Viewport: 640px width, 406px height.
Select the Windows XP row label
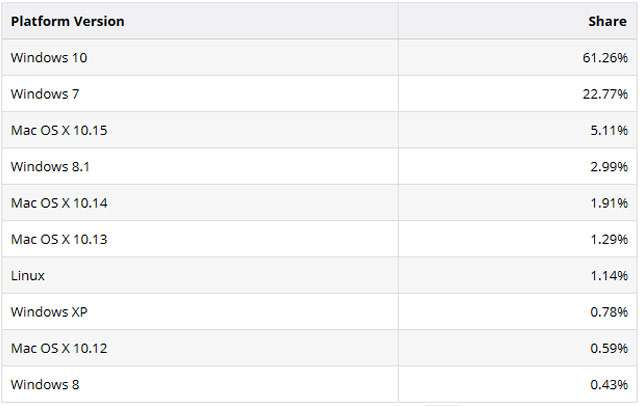coord(46,312)
